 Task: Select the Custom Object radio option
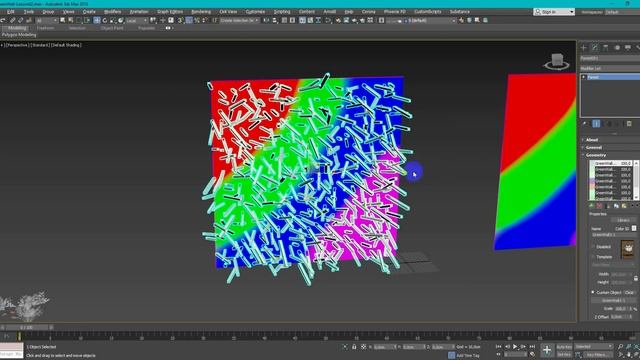tap(593, 292)
